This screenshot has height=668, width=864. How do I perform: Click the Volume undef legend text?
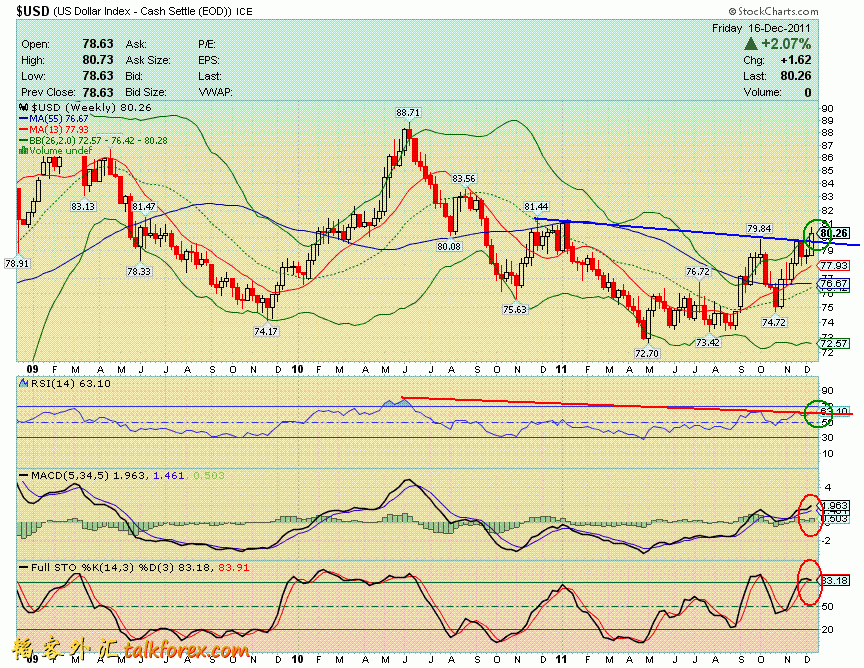coord(61,150)
